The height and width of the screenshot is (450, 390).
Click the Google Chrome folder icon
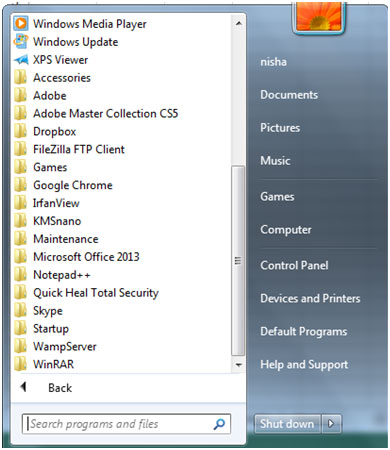tap(21, 185)
